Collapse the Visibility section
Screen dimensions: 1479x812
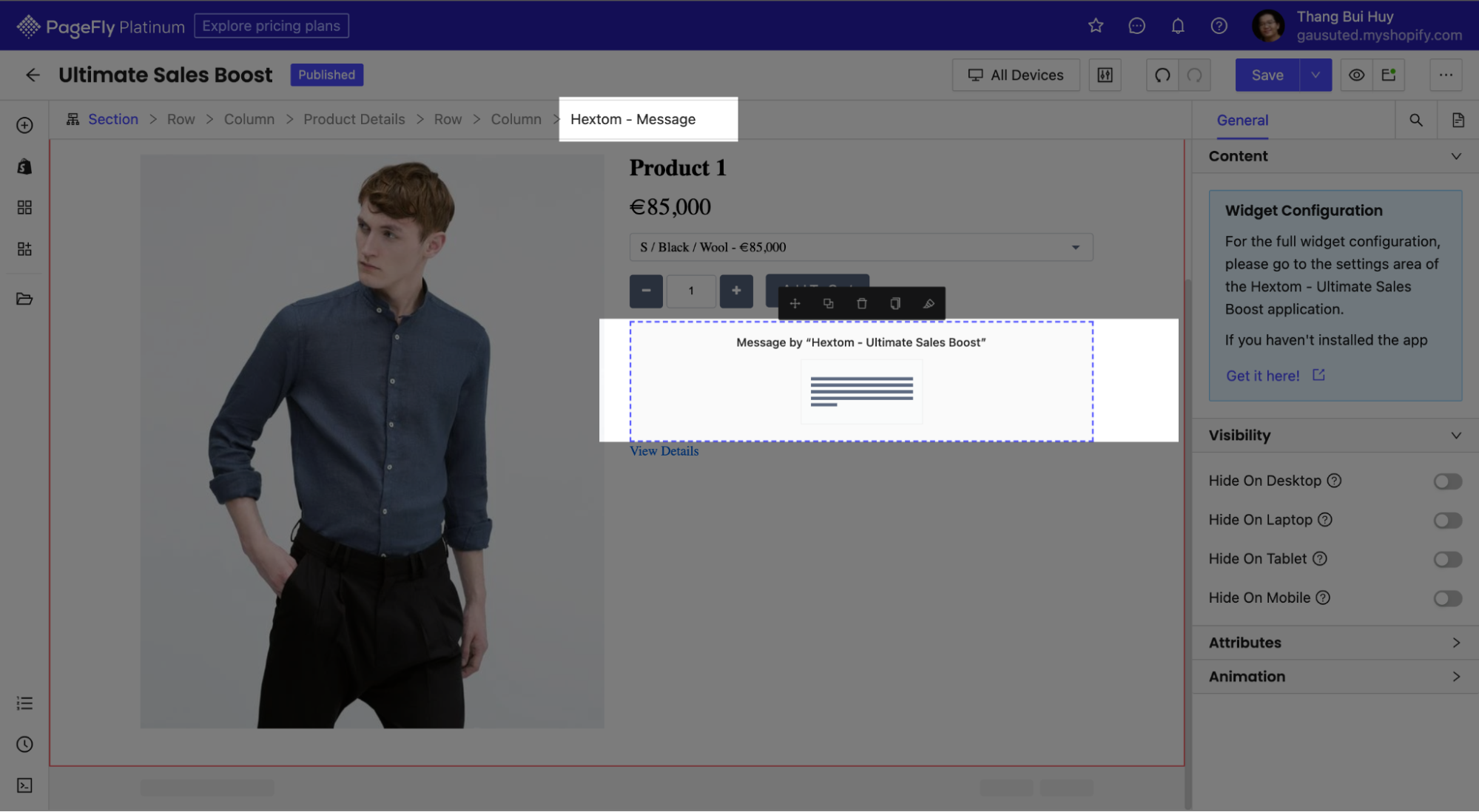click(1335, 436)
